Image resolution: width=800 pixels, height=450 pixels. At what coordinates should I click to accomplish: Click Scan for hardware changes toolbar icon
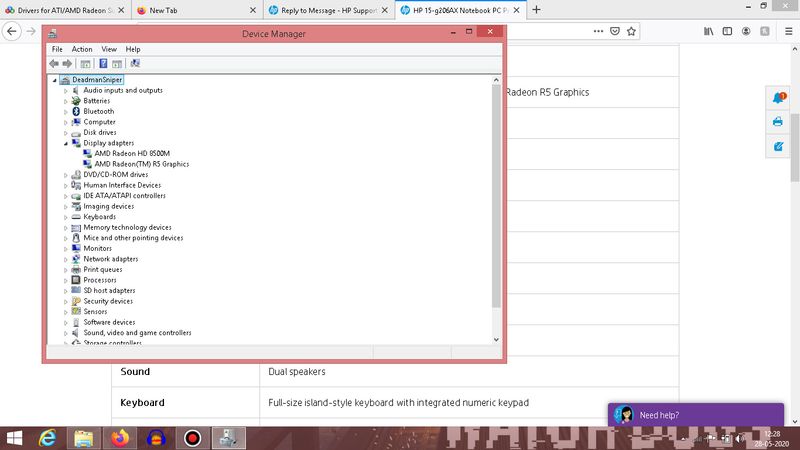pyautogui.click(x=135, y=64)
